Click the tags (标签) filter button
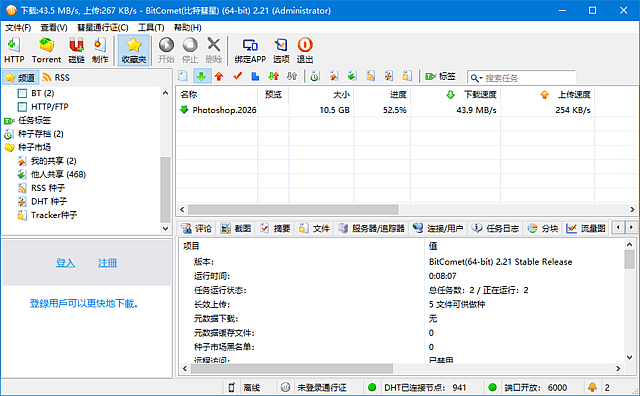Screen dimensions: 640x396 coord(440,76)
